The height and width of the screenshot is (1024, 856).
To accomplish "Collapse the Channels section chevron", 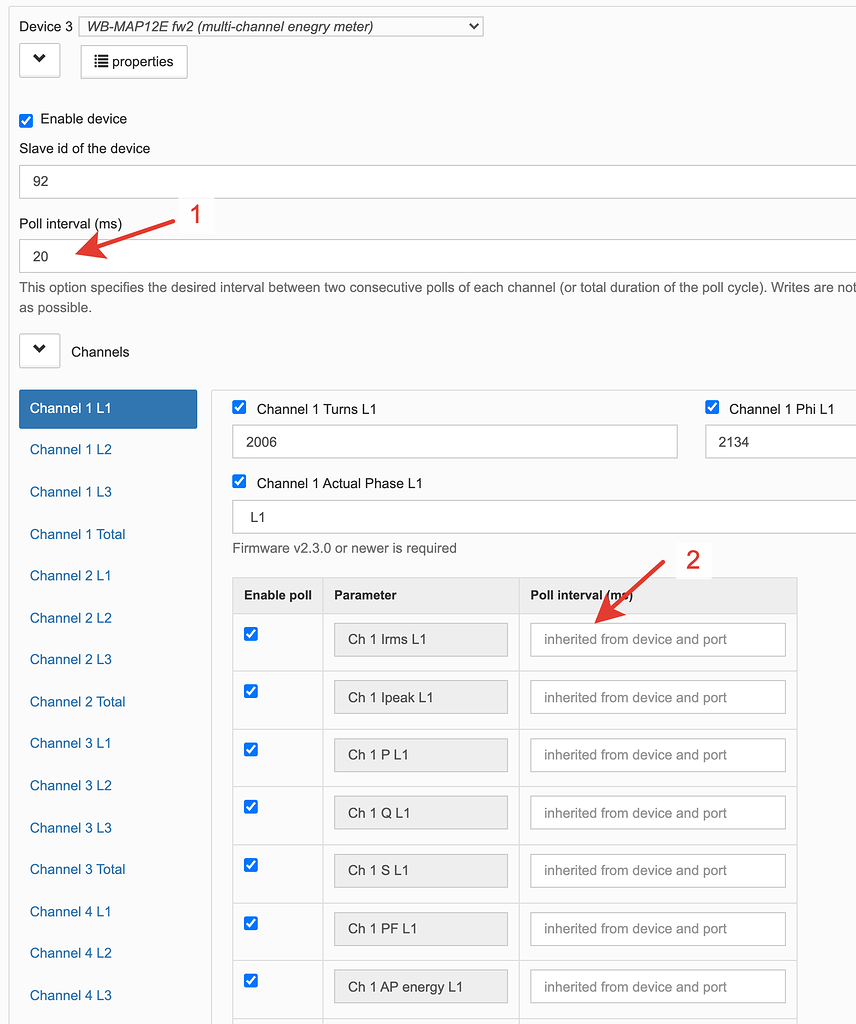I will [39, 351].
